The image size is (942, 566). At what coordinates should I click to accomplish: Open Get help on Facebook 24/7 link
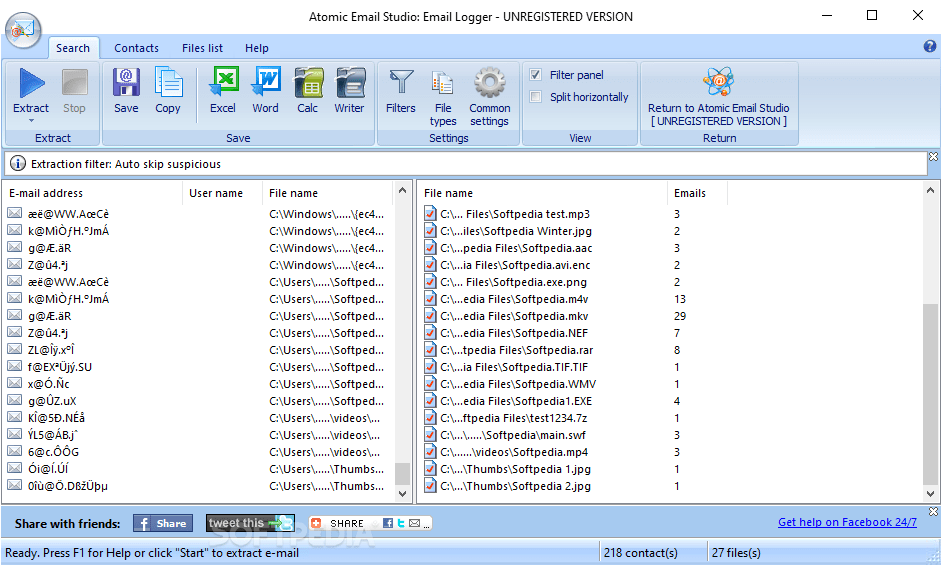pyautogui.click(x=847, y=522)
